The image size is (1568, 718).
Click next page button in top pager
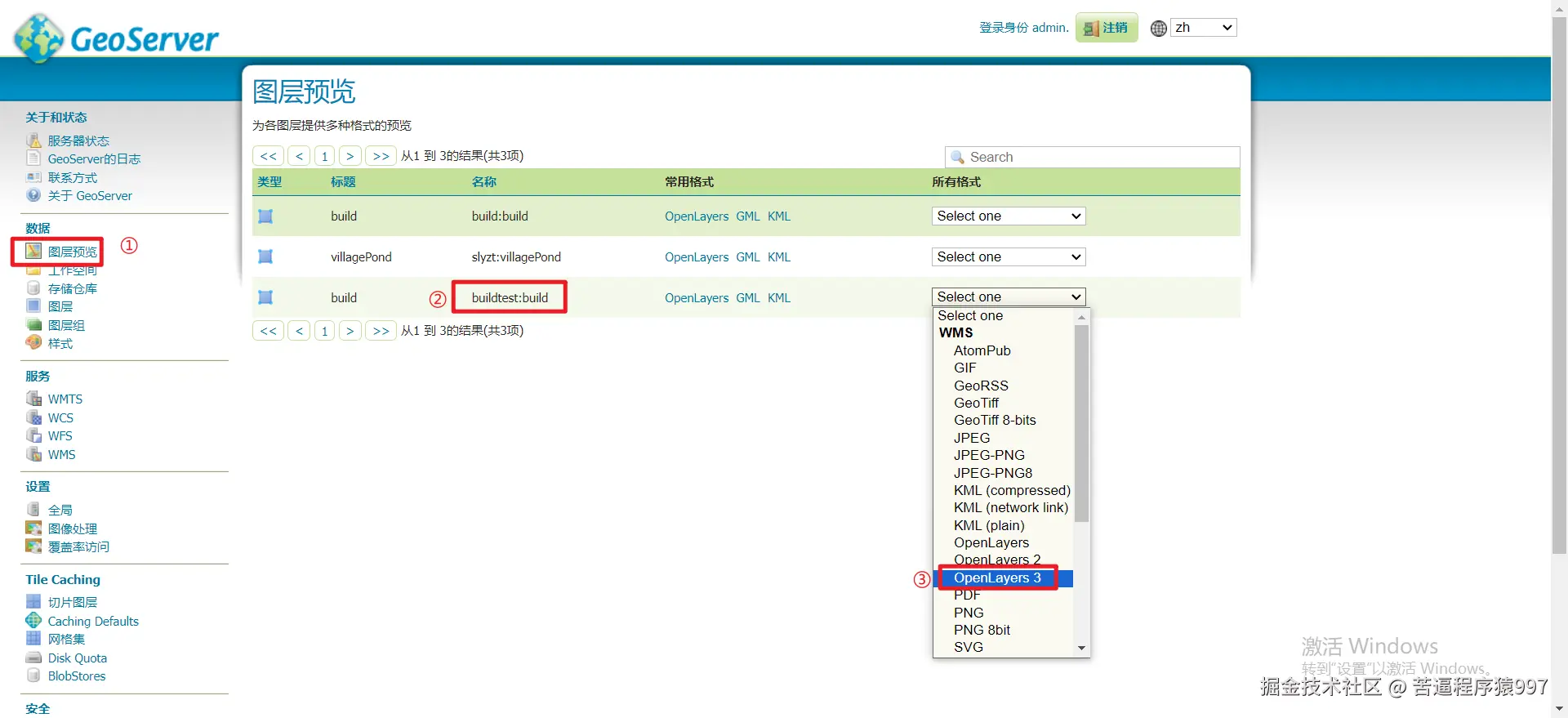click(350, 156)
